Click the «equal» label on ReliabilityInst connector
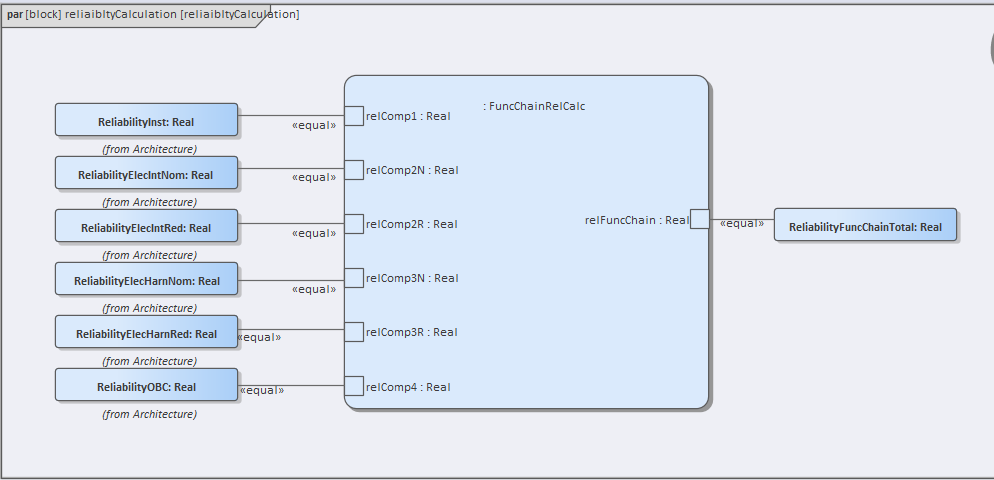This screenshot has width=994, height=480. [314, 126]
